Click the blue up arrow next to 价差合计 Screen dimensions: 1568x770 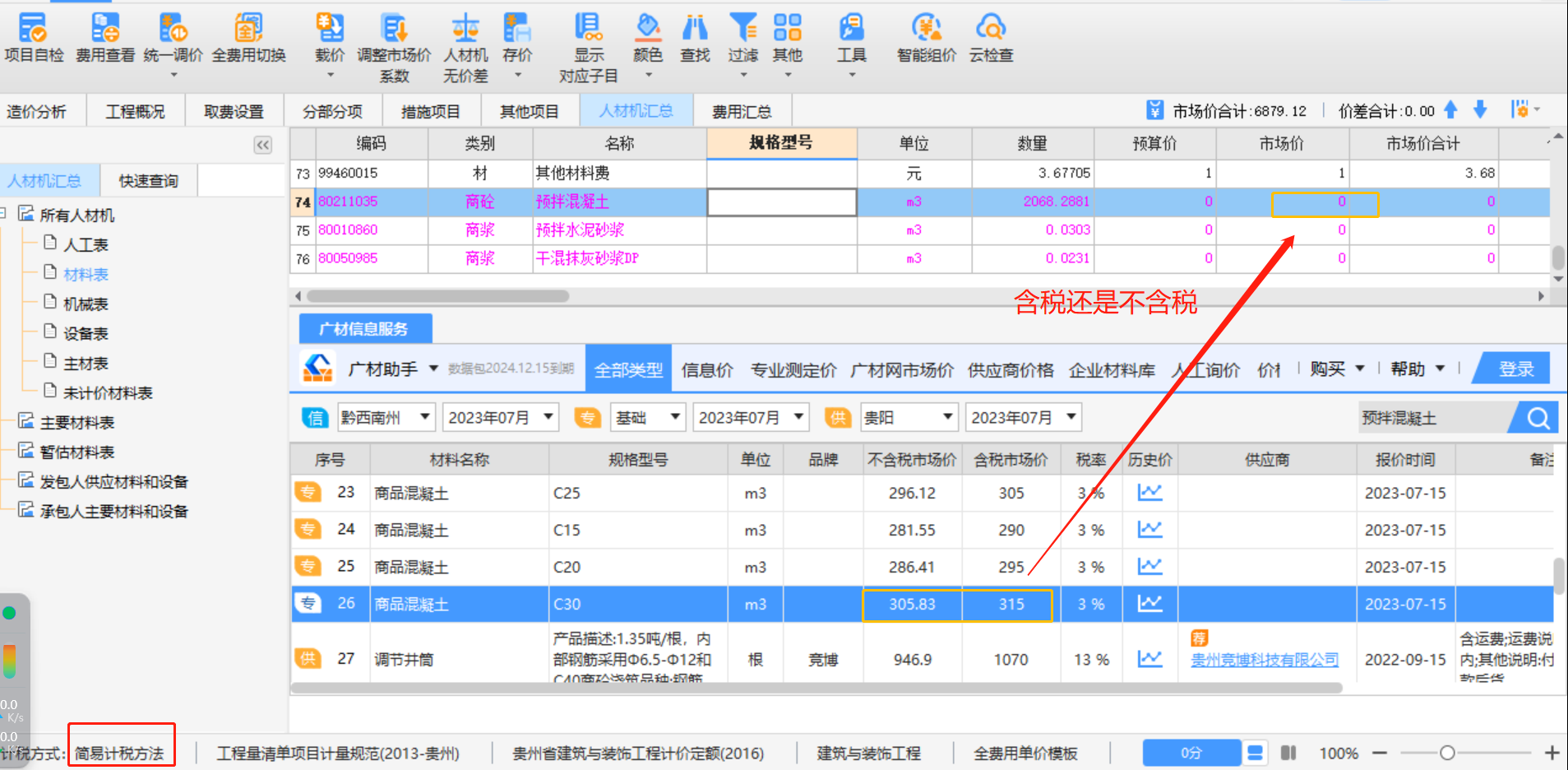[1450, 109]
